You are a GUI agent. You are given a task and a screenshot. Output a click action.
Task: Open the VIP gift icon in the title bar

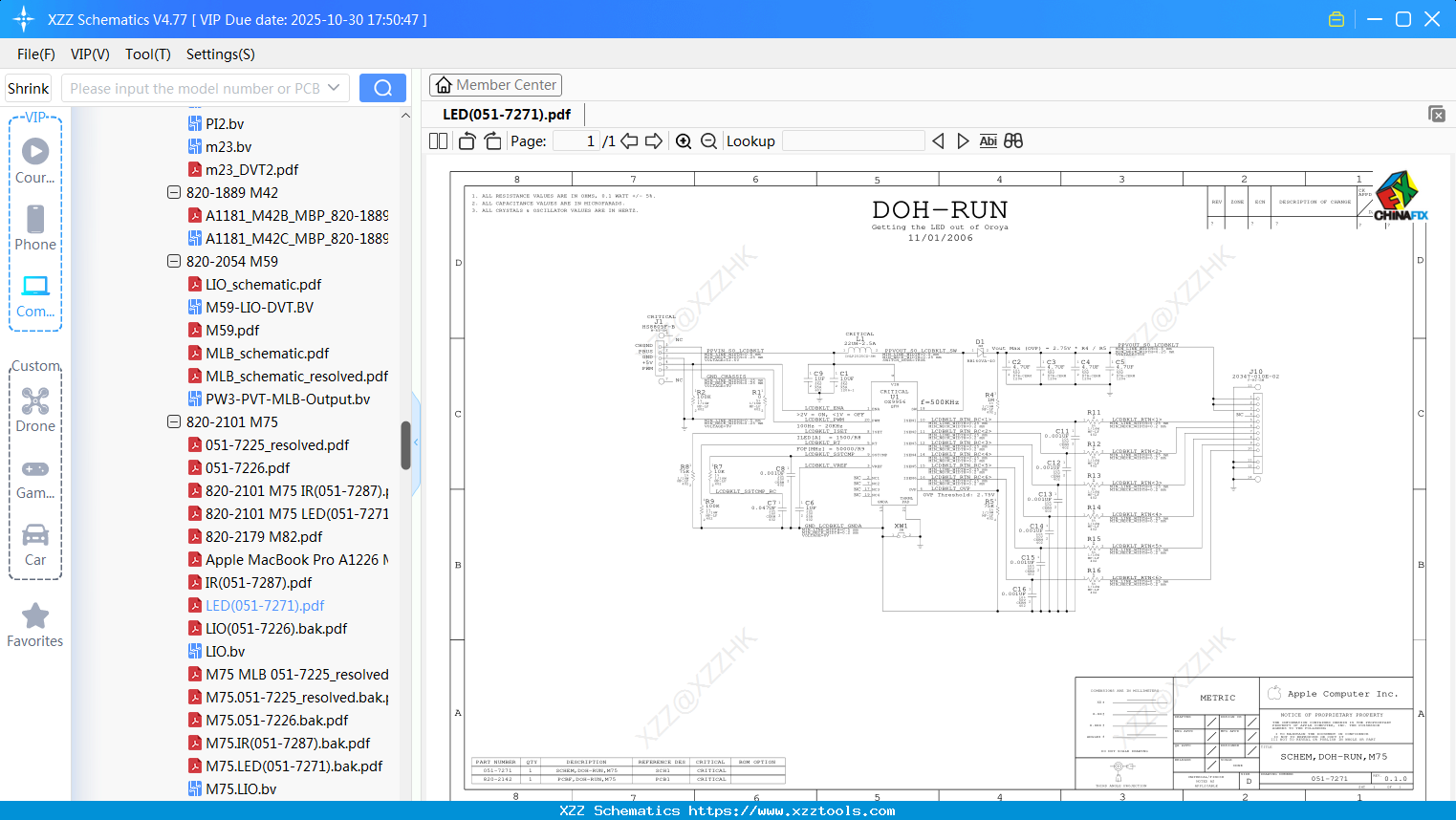[x=1336, y=19]
